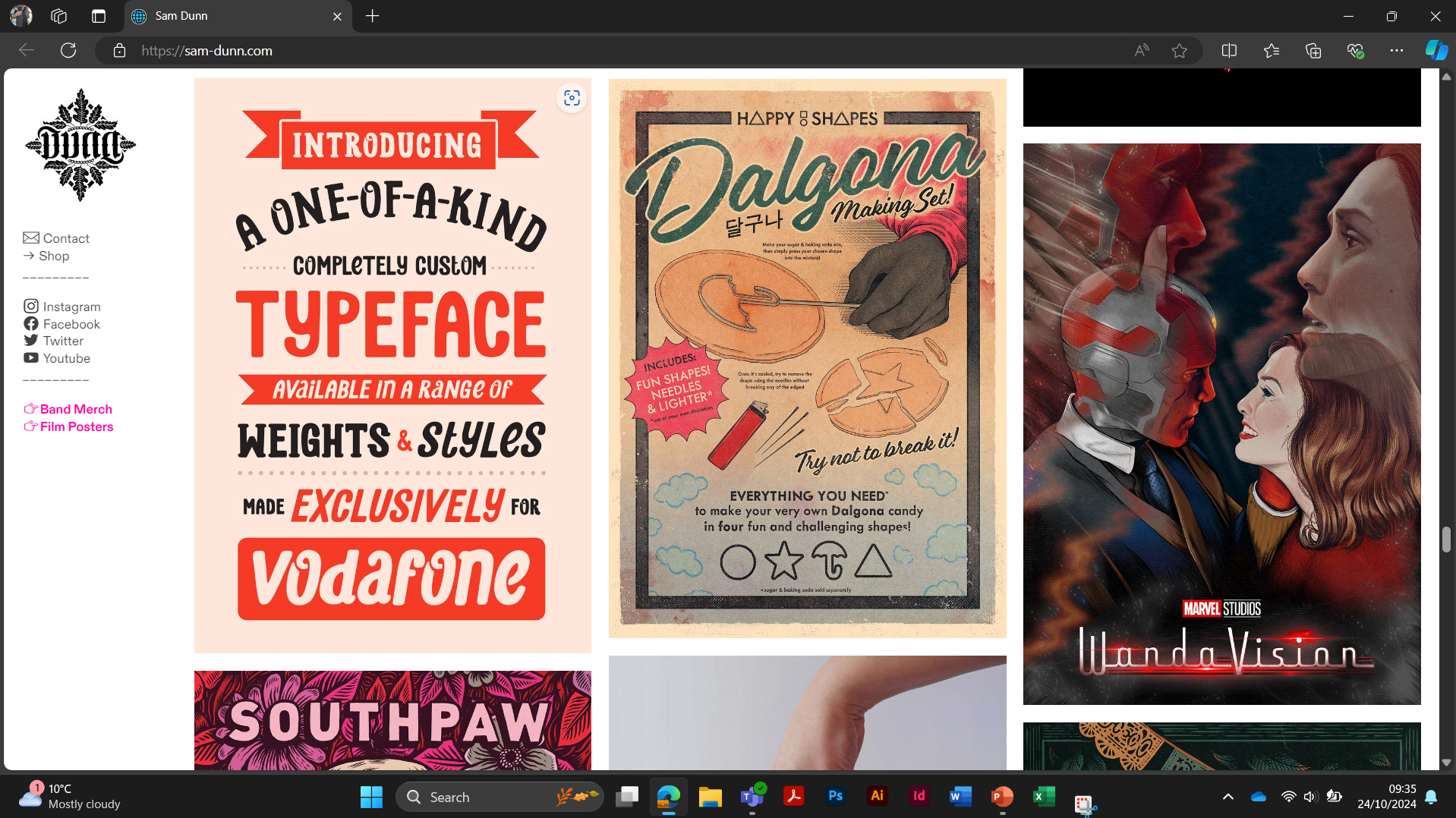
Task: Open Copilot sidebar
Action: [1436, 51]
